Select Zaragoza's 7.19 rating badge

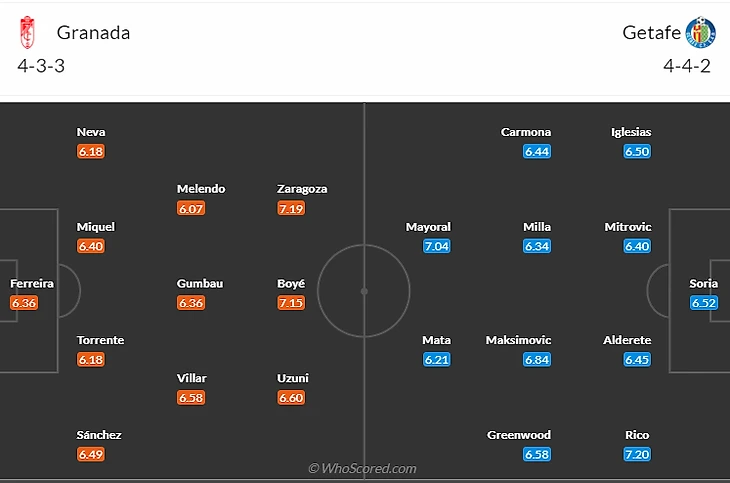tap(292, 209)
